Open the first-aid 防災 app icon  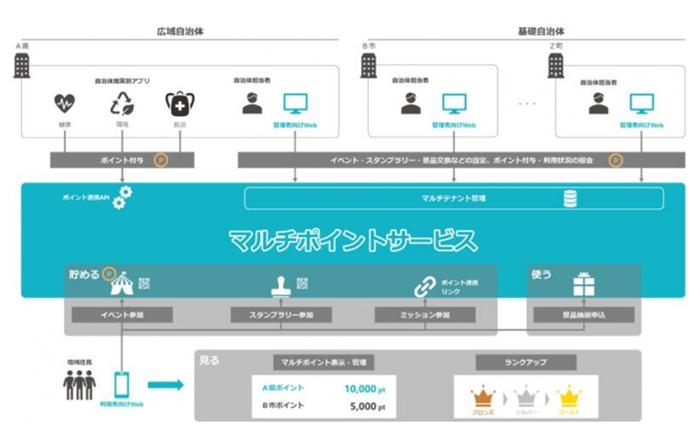[178, 103]
